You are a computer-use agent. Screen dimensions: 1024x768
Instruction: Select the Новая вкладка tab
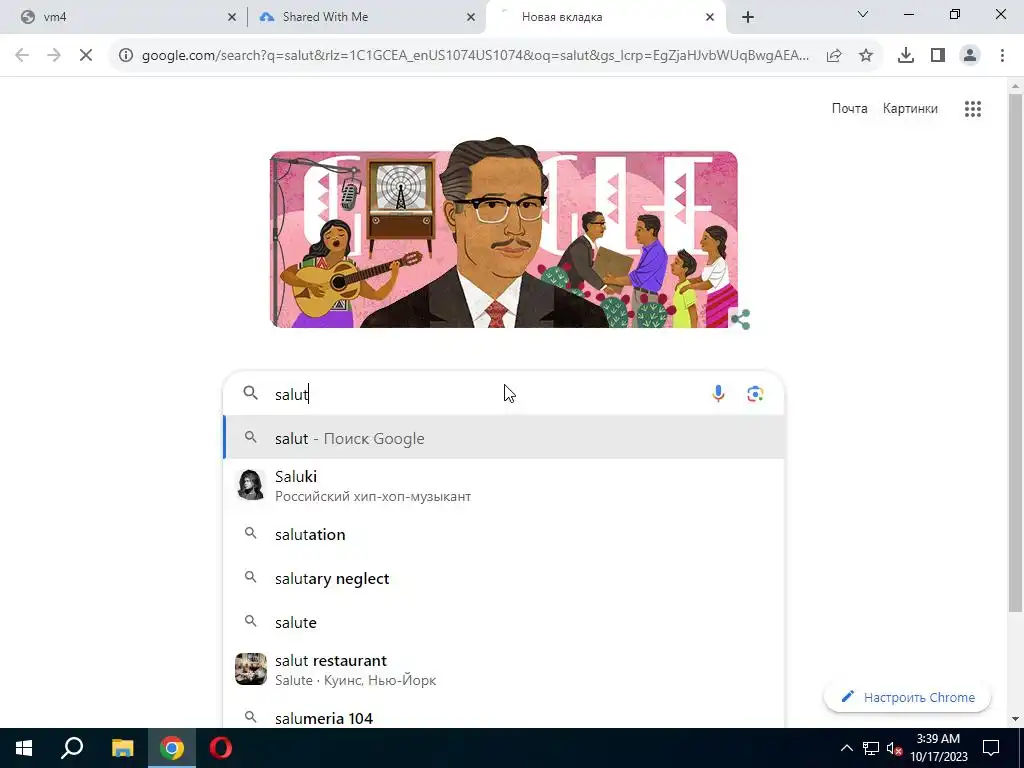(x=606, y=17)
